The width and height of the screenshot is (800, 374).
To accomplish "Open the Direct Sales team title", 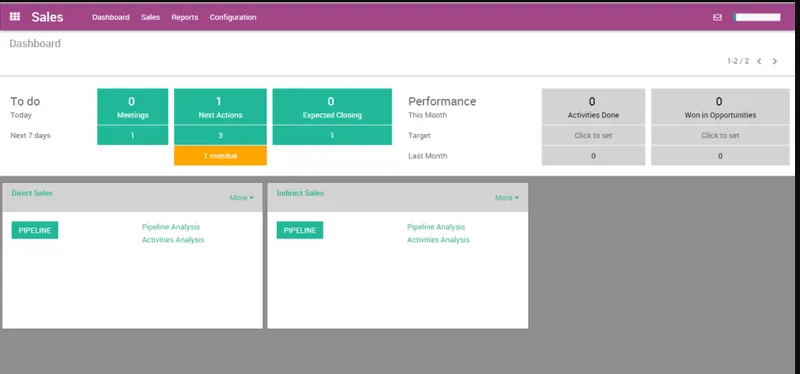I will 32,193.
